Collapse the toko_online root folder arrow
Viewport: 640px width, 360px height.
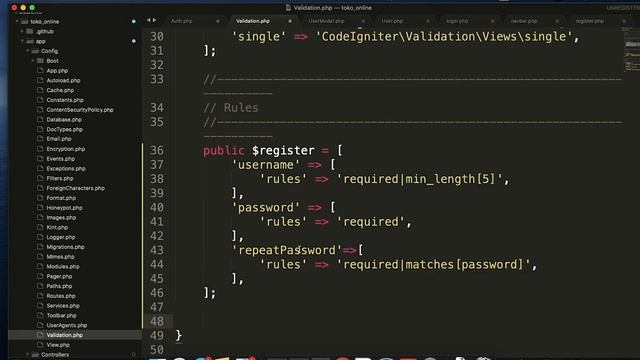click(x=17, y=21)
